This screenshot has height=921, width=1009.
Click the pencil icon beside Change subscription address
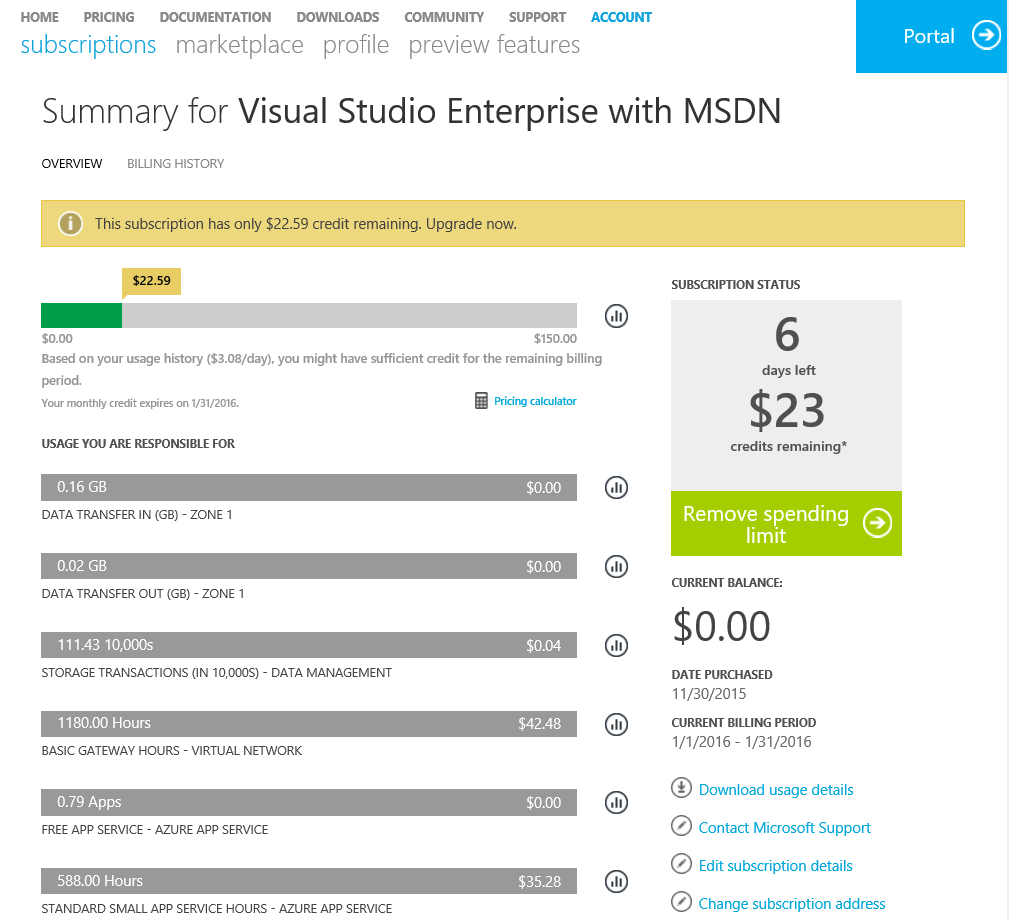pos(681,902)
